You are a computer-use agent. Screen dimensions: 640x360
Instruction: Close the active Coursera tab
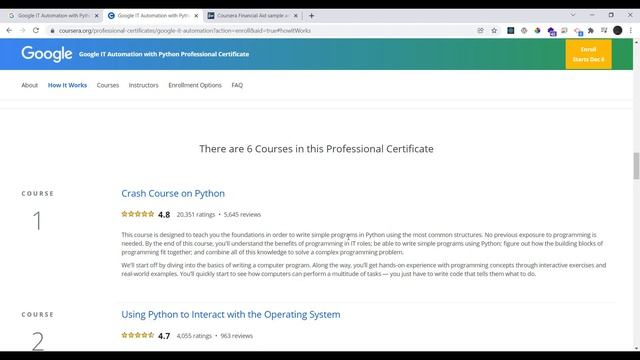(196, 16)
